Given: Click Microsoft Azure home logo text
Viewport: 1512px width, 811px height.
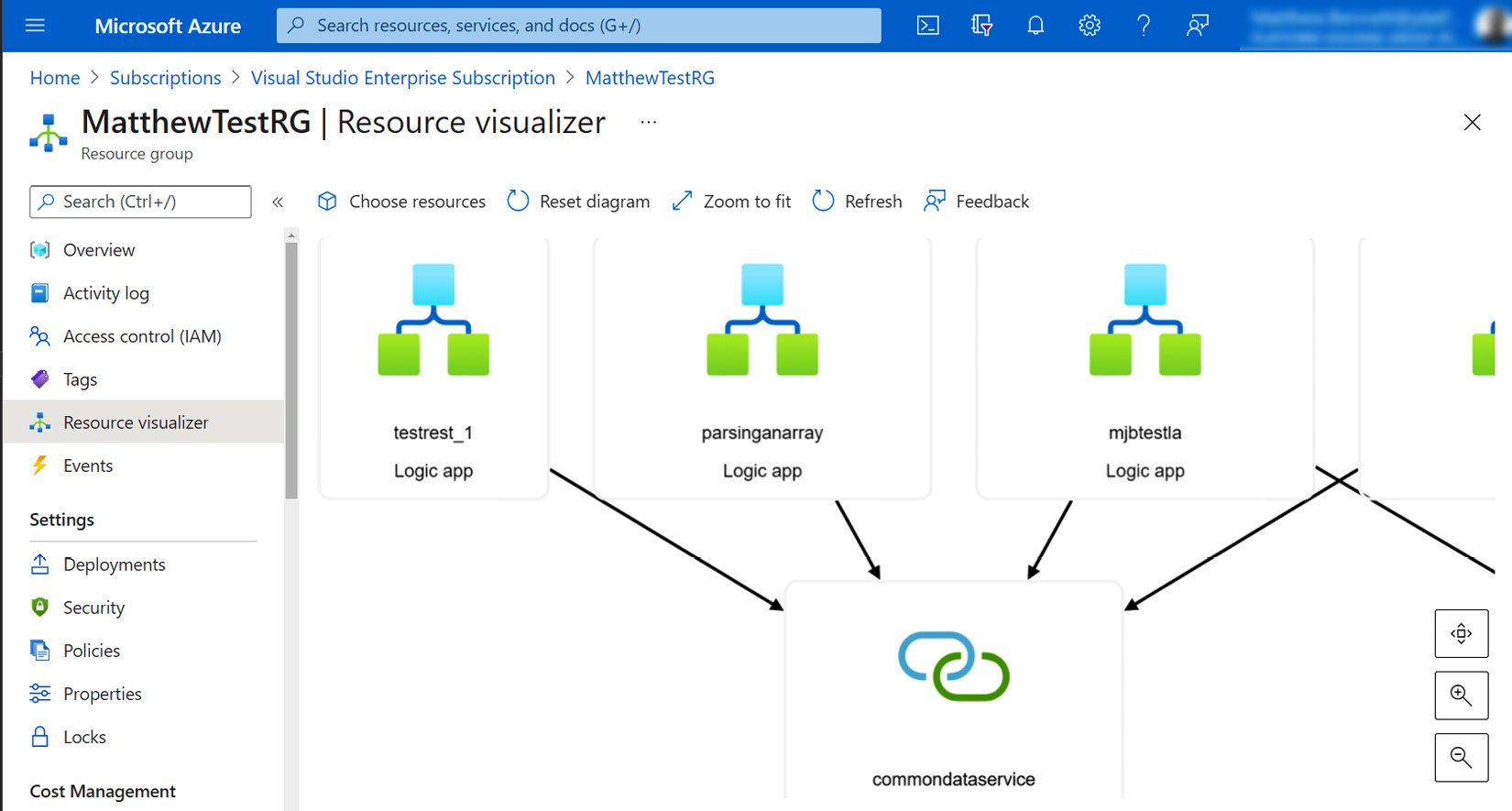Looking at the screenshot, I should tap(168, 26).
